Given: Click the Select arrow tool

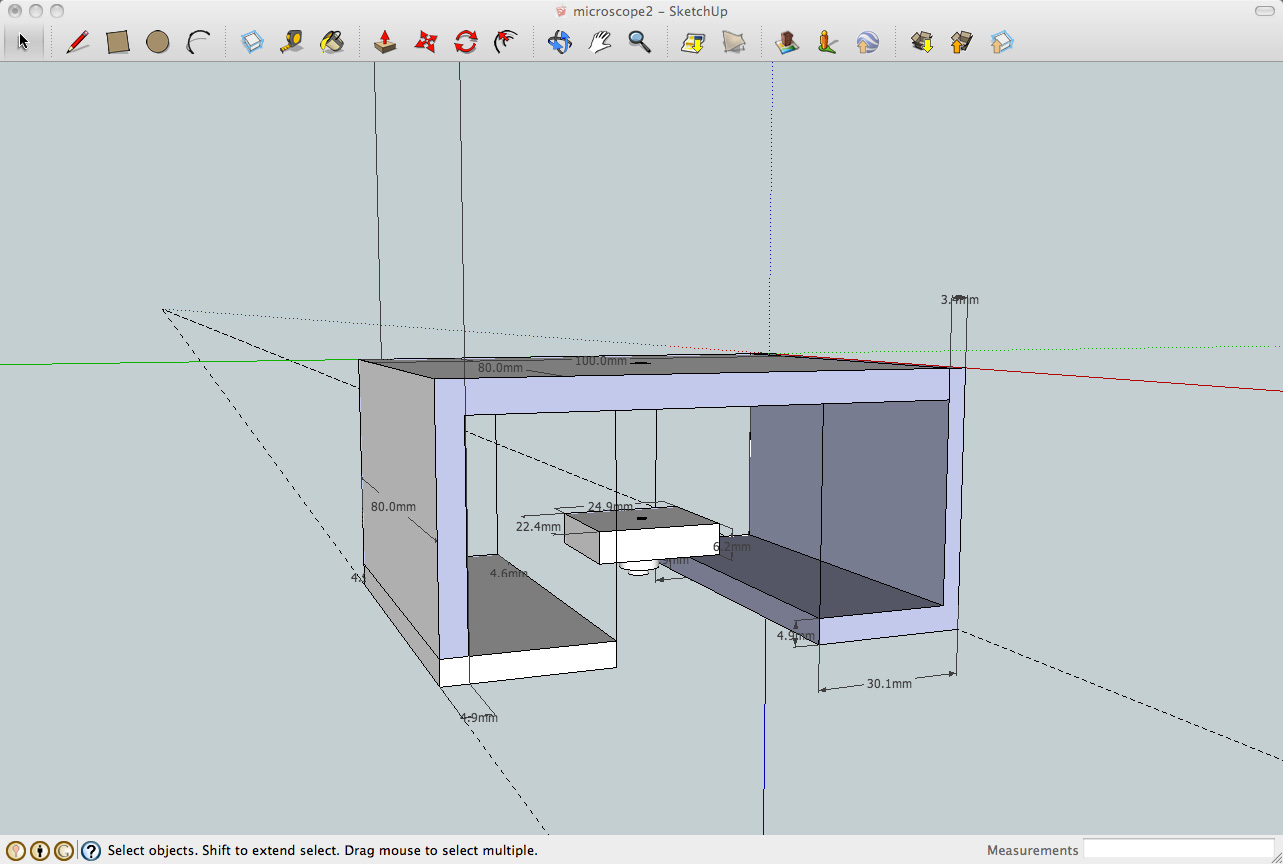Looking at the screenshot, I should tap(24, 42).
